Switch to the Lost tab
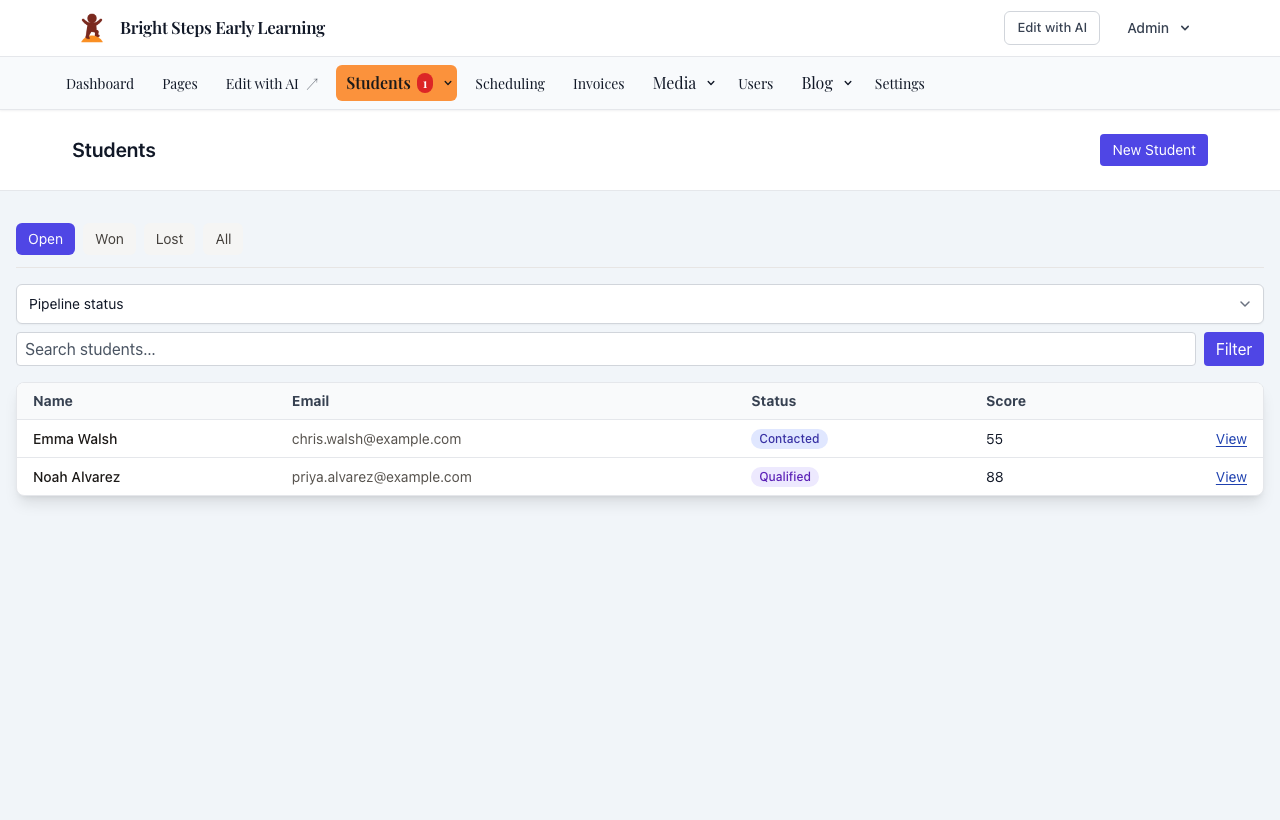Viewport: 1280px width, 820px height. 170,239
